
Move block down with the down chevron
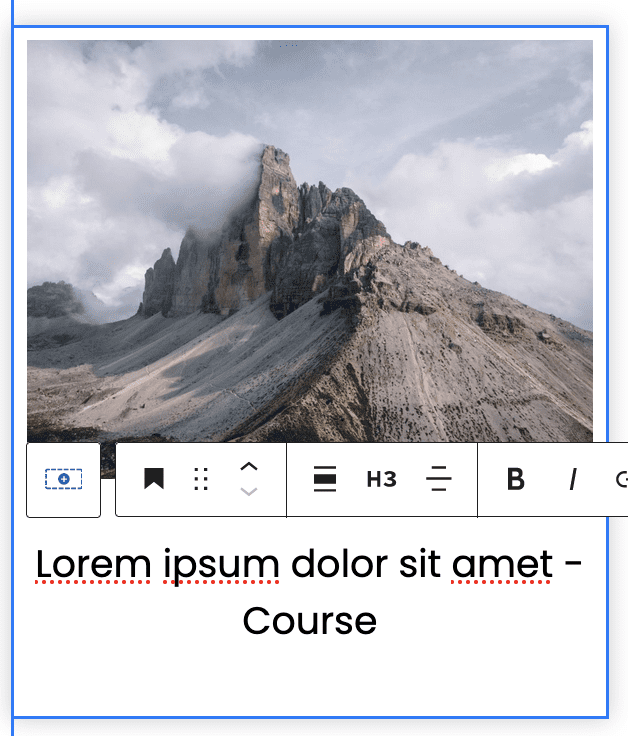(x=249, y=491)
